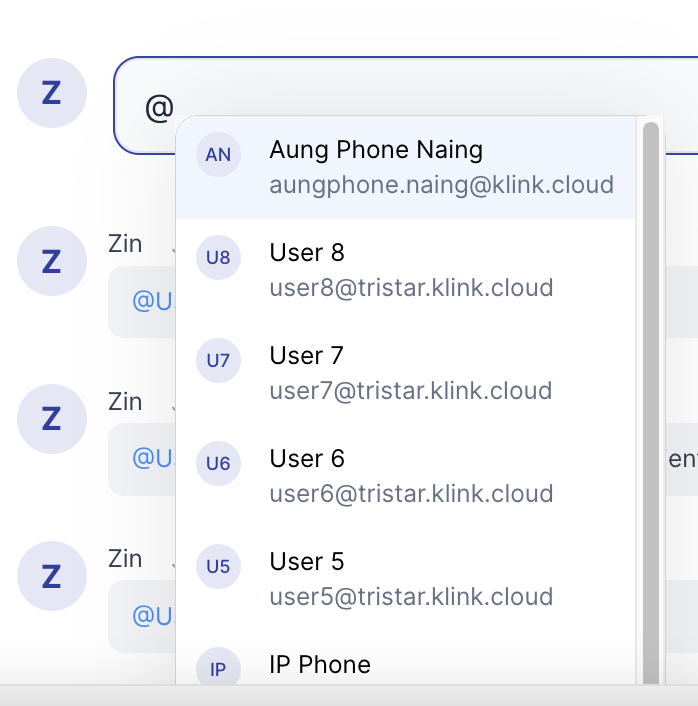
Task: Click the Zin author name on the second comment
Action: pos(126,402)
